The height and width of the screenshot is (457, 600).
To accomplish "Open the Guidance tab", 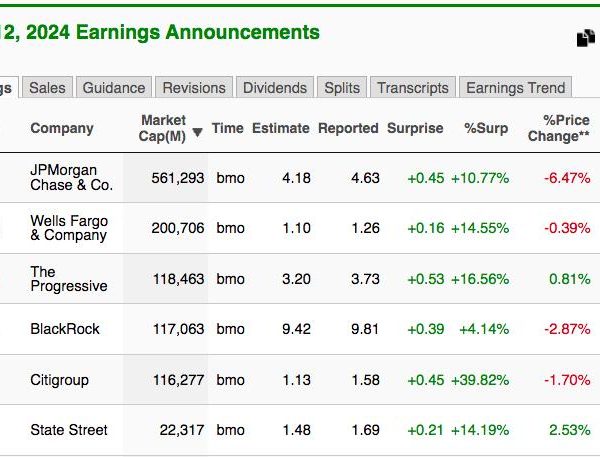I will [x=114, y=88].
